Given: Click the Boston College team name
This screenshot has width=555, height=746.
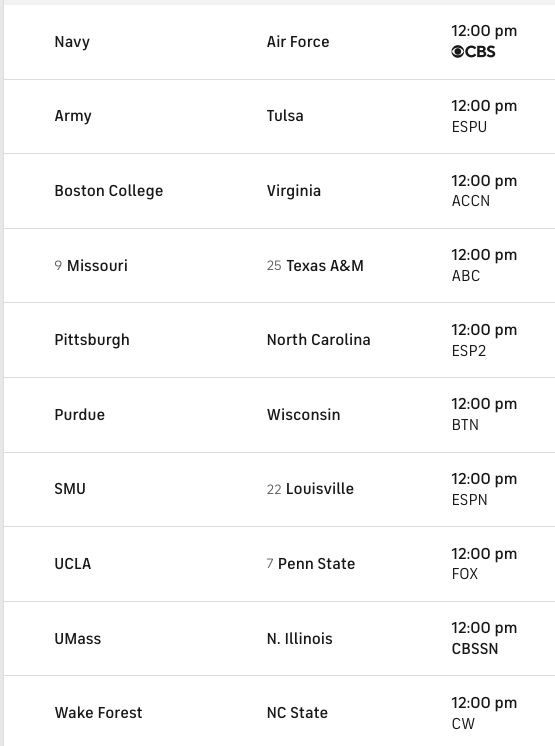Looking at the screenshot, I should pos(108,191).
